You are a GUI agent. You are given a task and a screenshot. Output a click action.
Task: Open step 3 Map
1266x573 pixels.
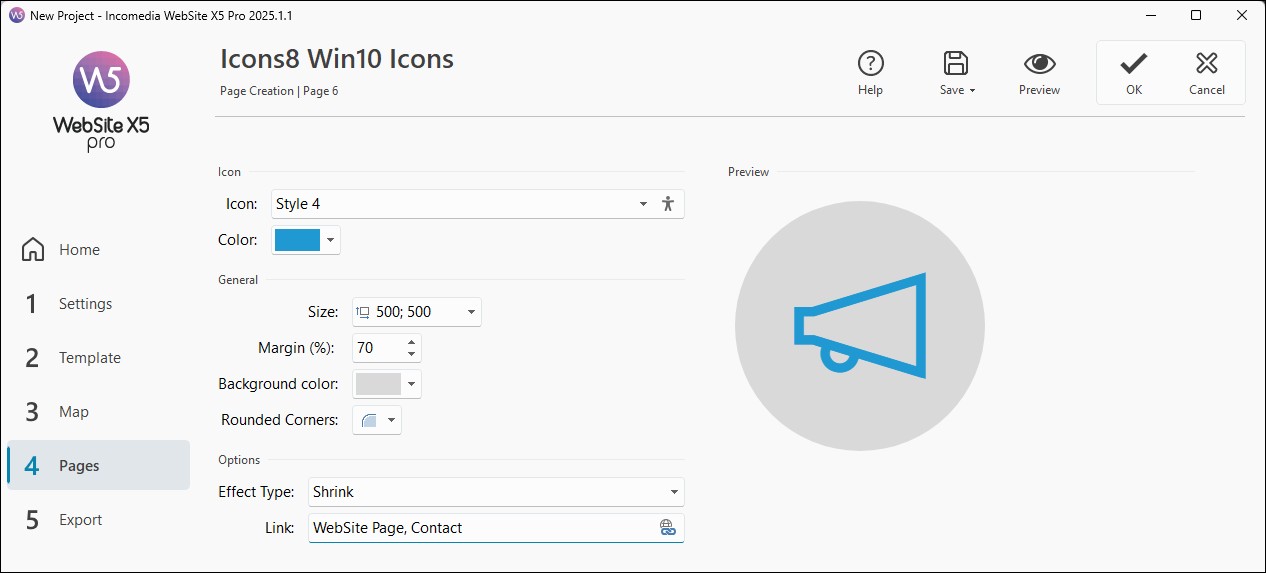click(x=98, y=412)
